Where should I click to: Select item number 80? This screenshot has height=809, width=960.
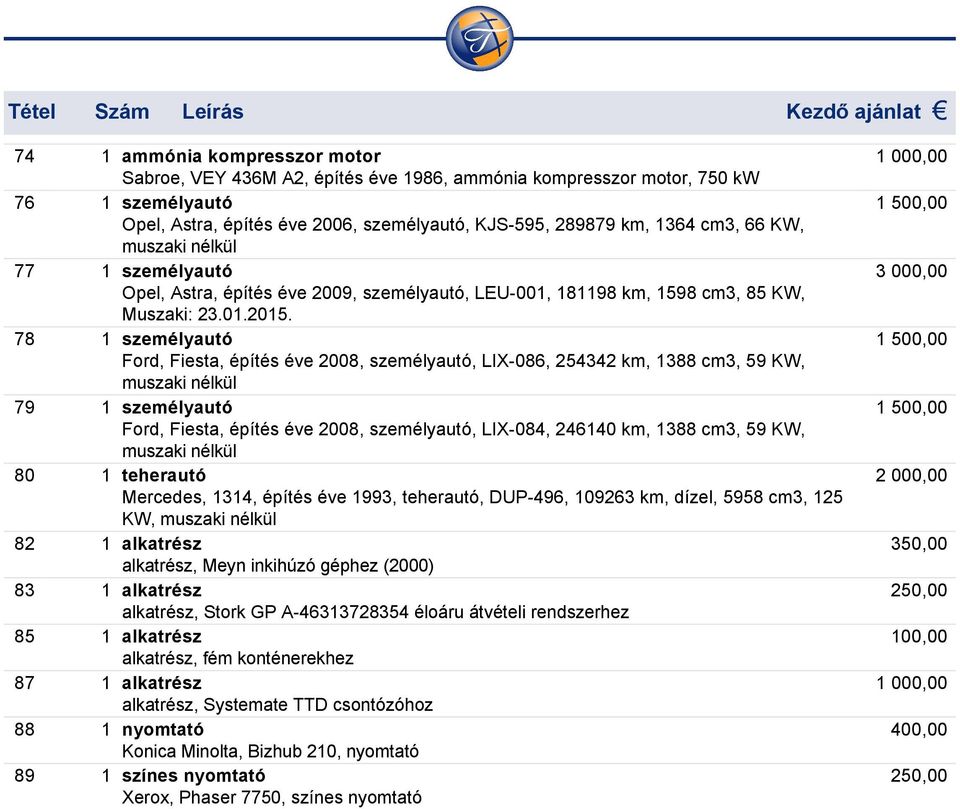(x=24, y=475)
